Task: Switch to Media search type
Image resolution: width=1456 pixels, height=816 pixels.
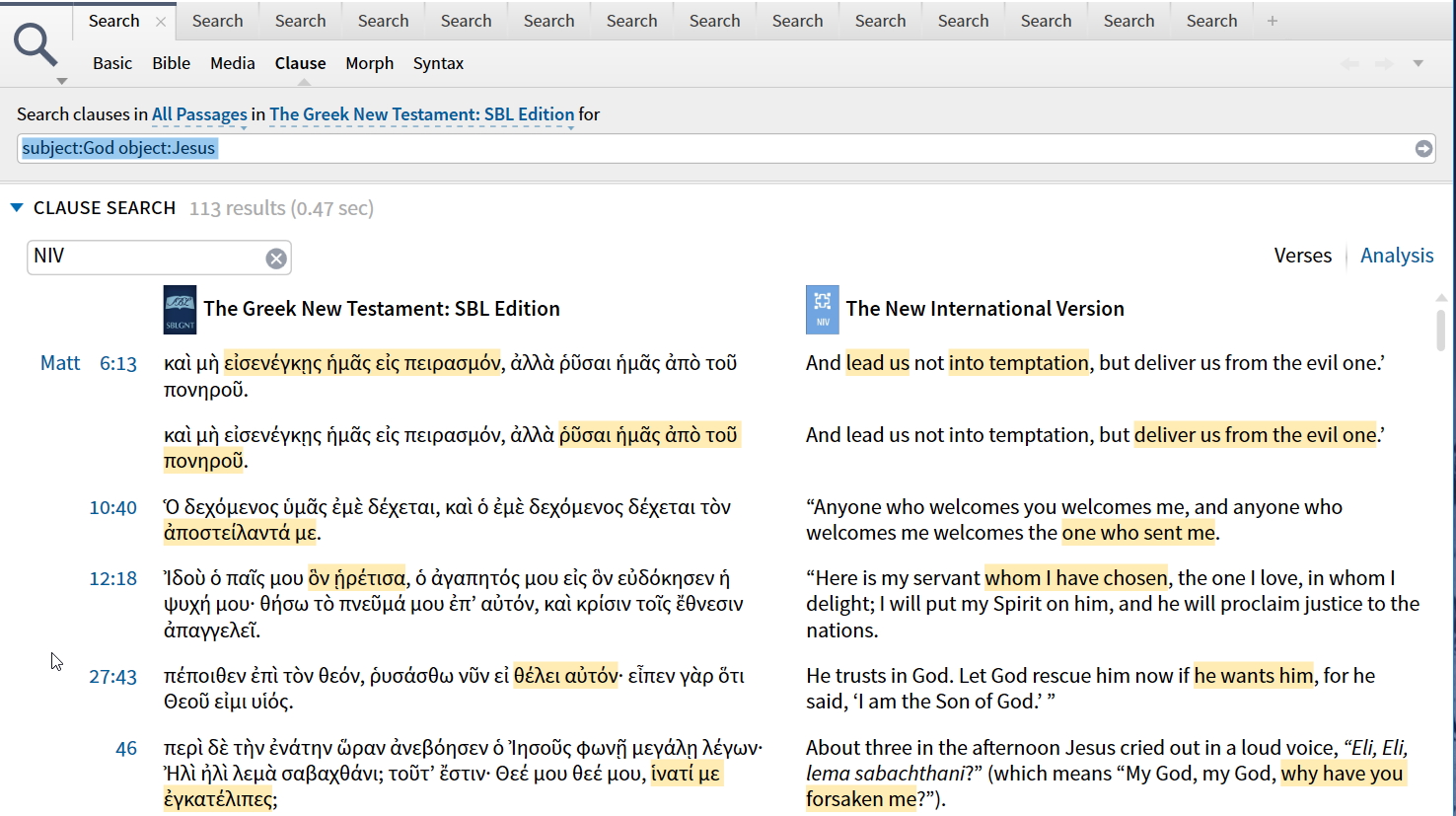Action: point(233,63)
